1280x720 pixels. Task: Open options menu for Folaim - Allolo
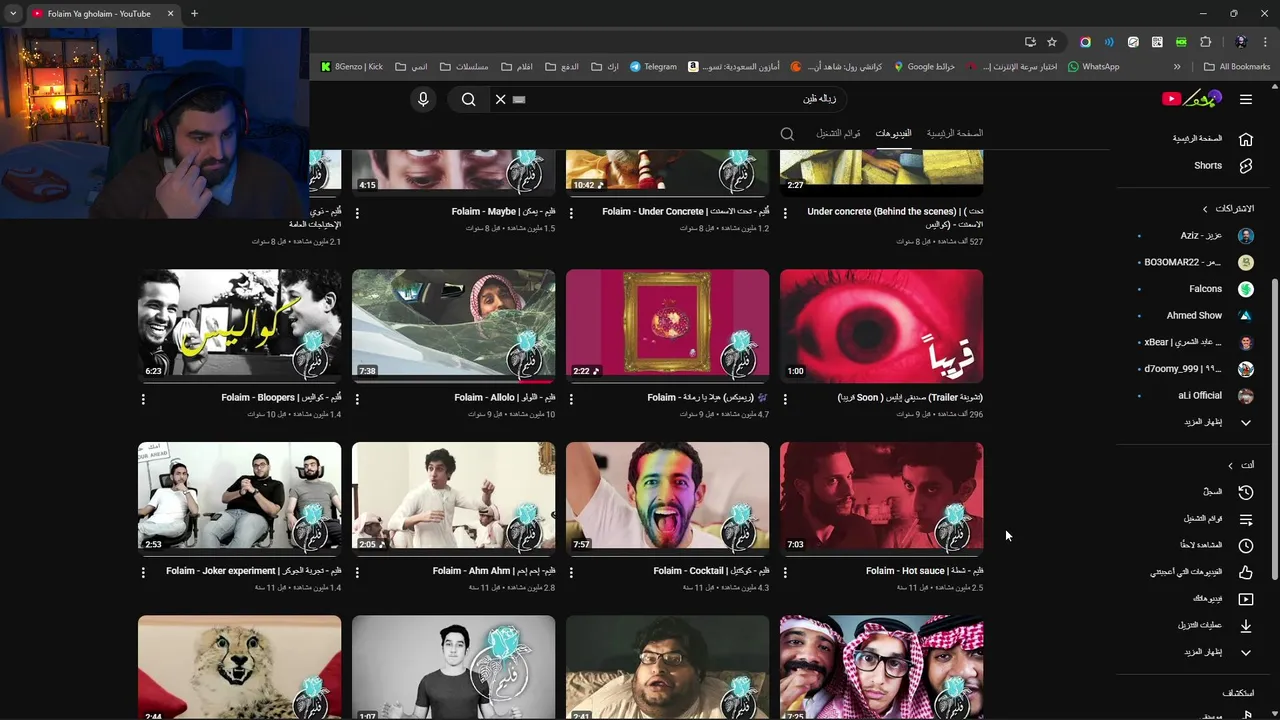pyautogui.click(x=357, y=399)
